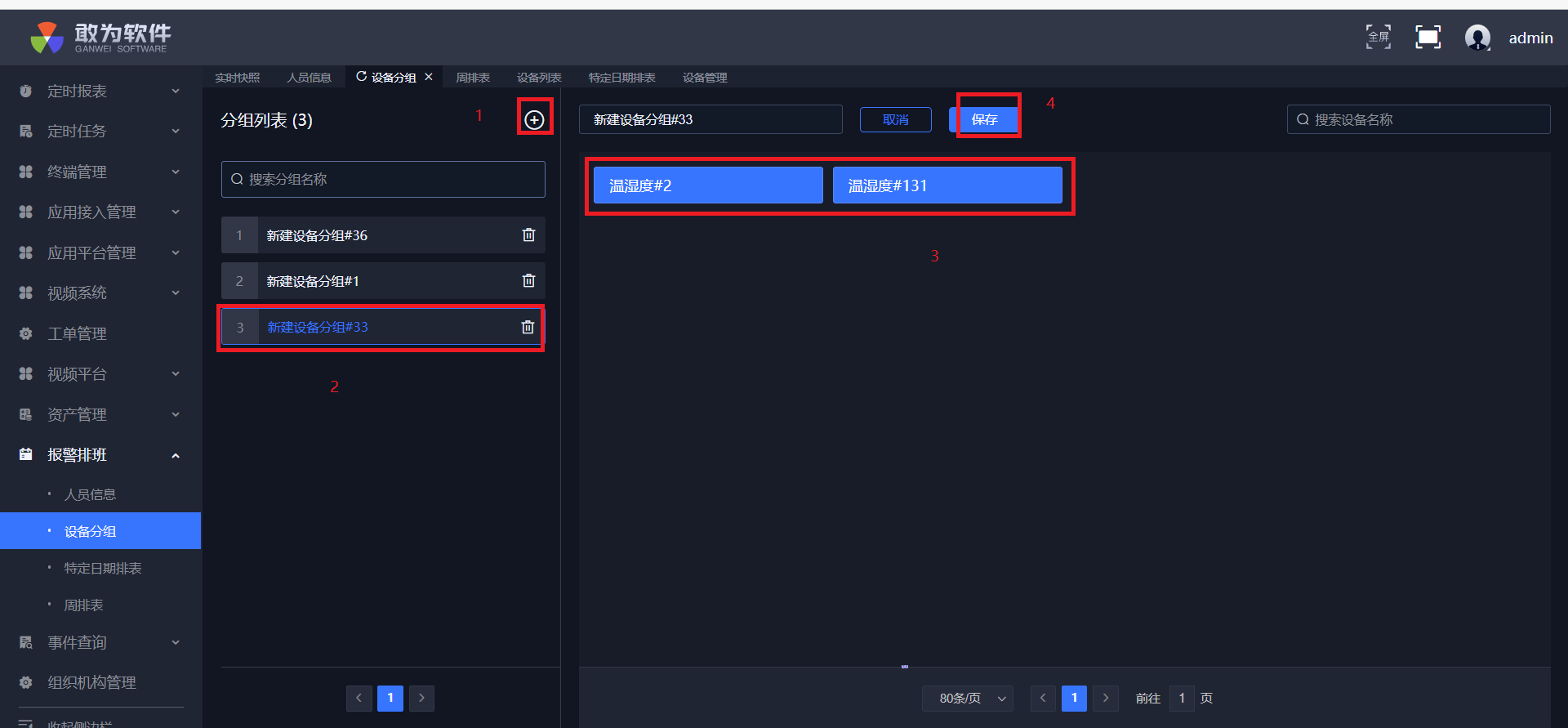The image size is (1568, 728).
Task: Open 特定日期排表 in the sidebar submenu
Action: click(103, 569)
